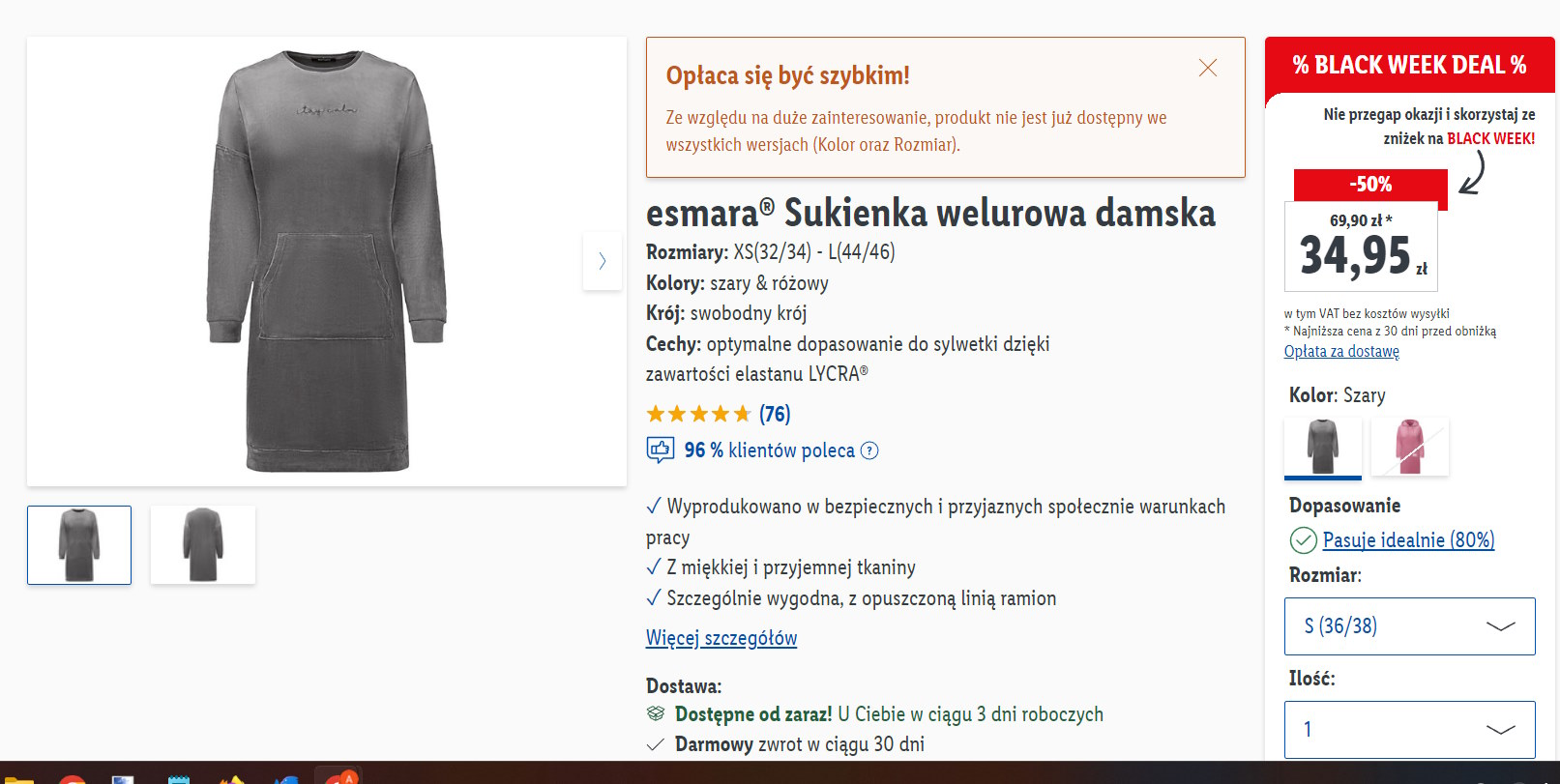Viewport: 1560px width, 784px height.
Task: Click the green fit checkmark icon
Action: 1303,540
